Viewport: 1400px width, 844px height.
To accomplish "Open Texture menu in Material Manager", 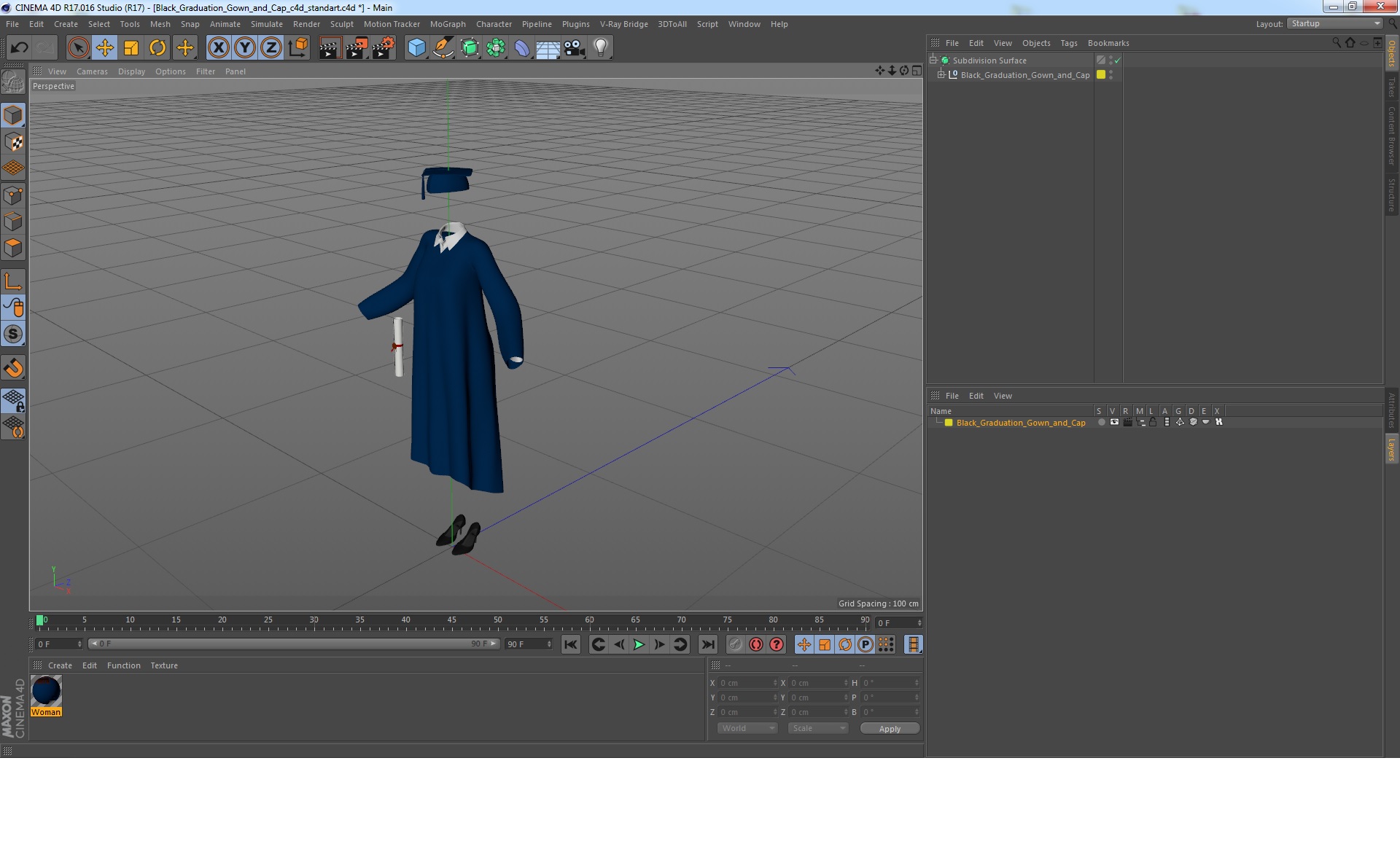I will click(164, 665).
